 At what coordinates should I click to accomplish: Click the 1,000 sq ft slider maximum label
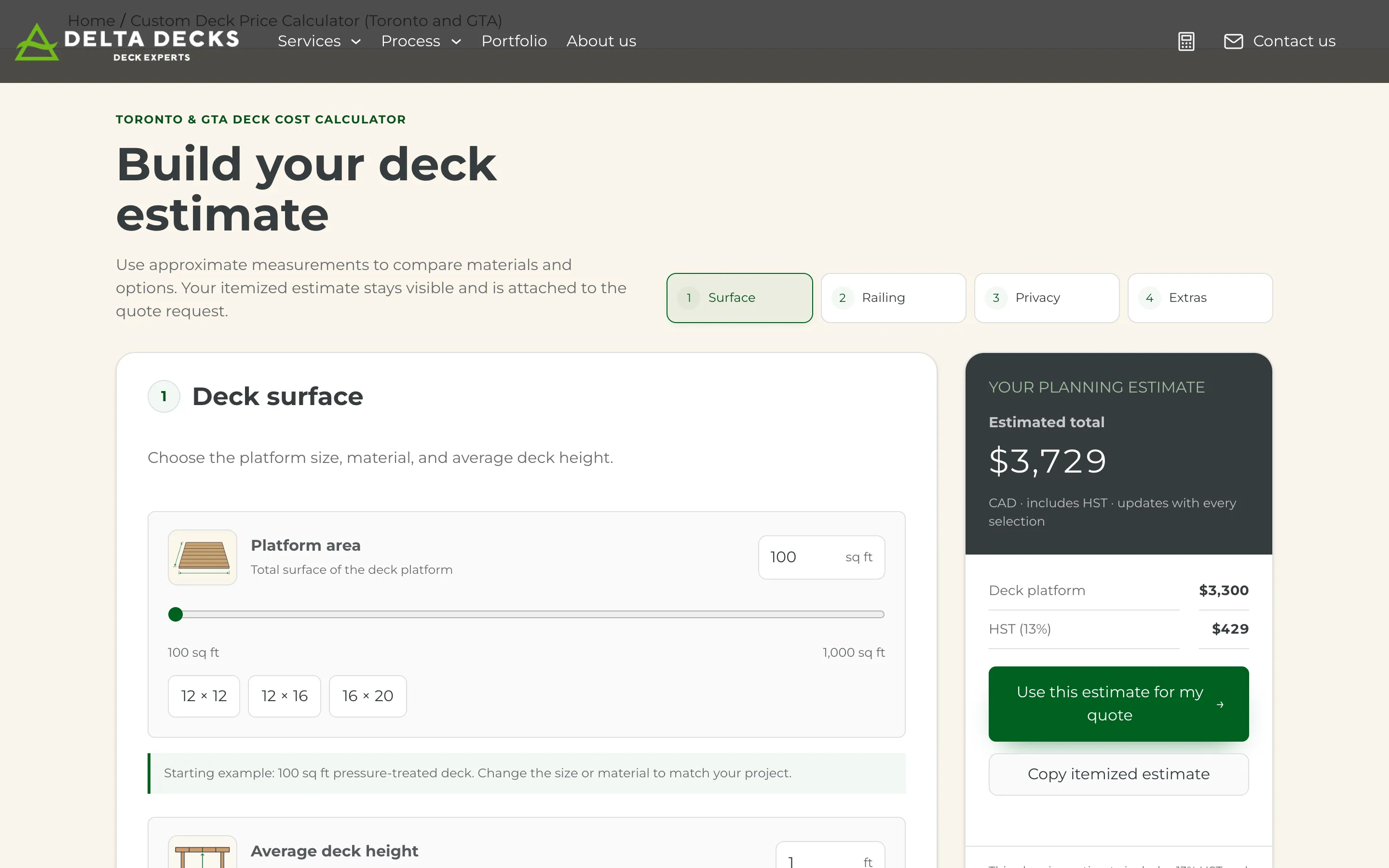click(x=854, y=653)
